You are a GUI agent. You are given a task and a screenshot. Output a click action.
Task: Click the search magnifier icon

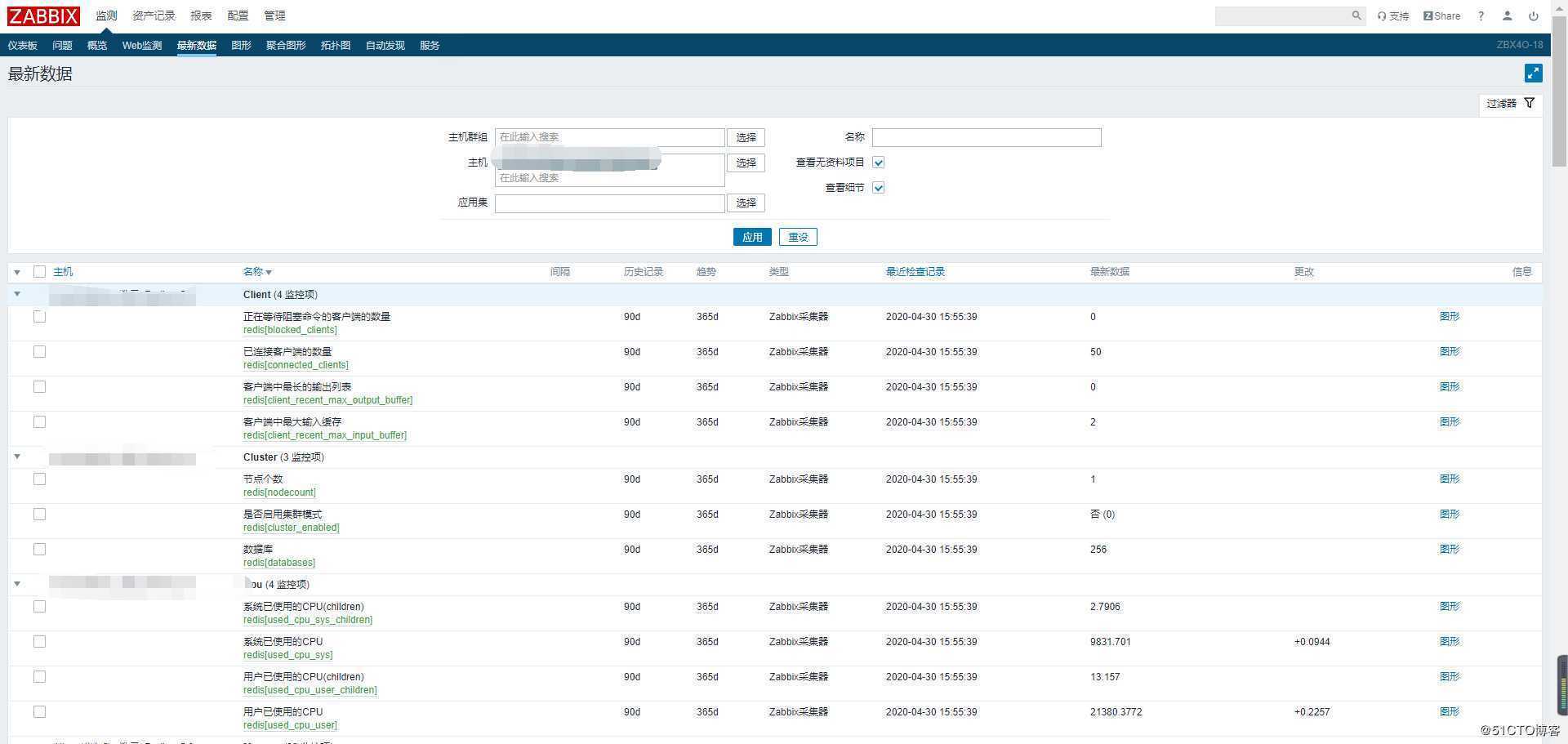pos(1356,16)
